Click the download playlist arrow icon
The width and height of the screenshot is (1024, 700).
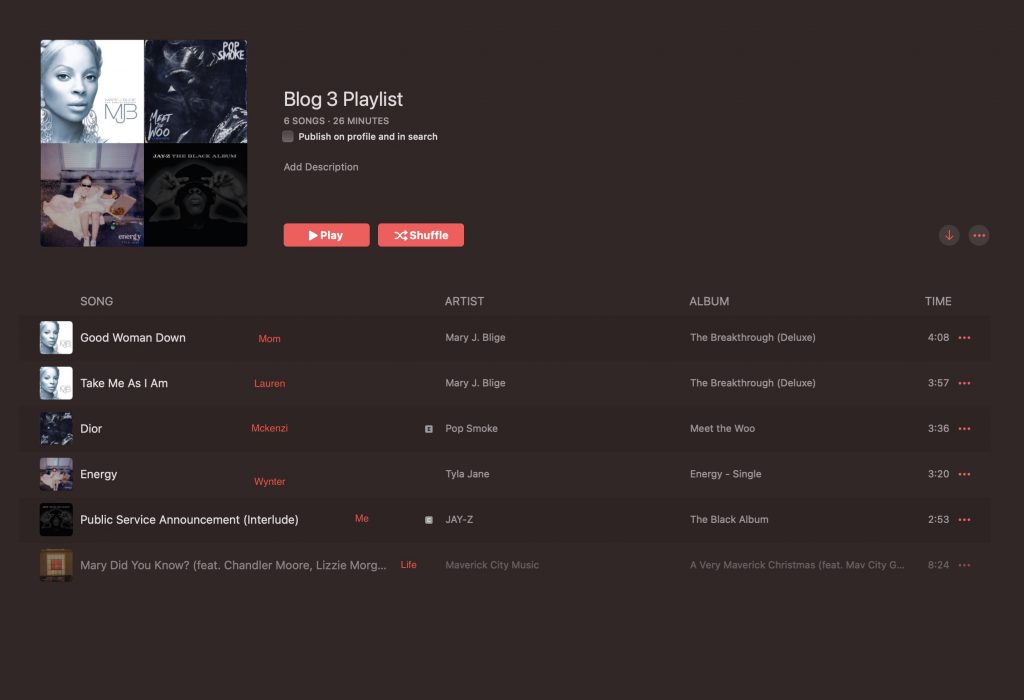point(949,235)
